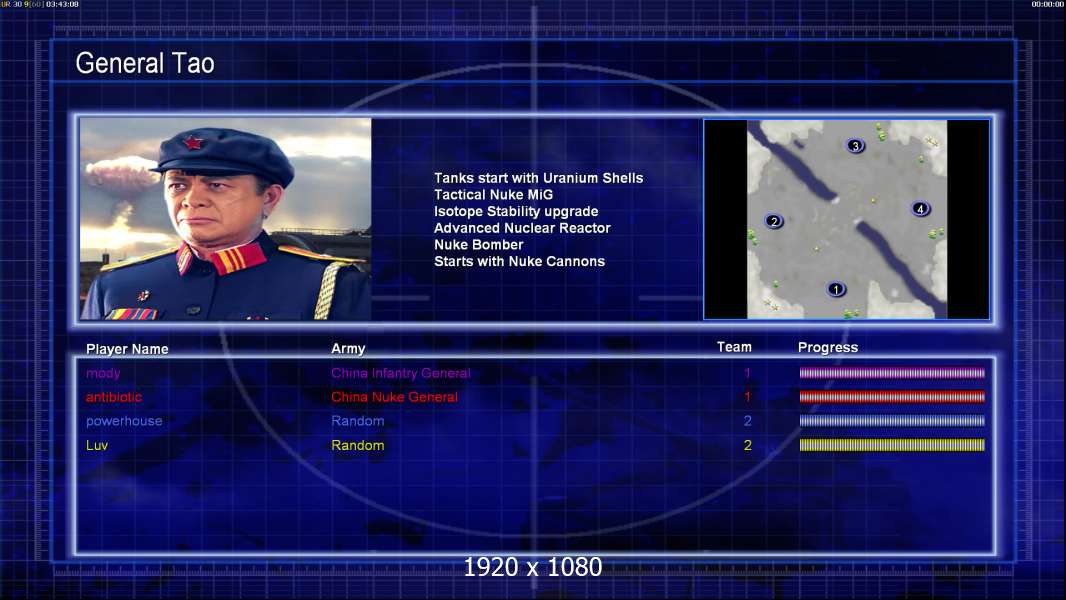Screen dimensions: 1066x600
Task: Click powerhouse's Random army entry
Action: click(358, 421)
